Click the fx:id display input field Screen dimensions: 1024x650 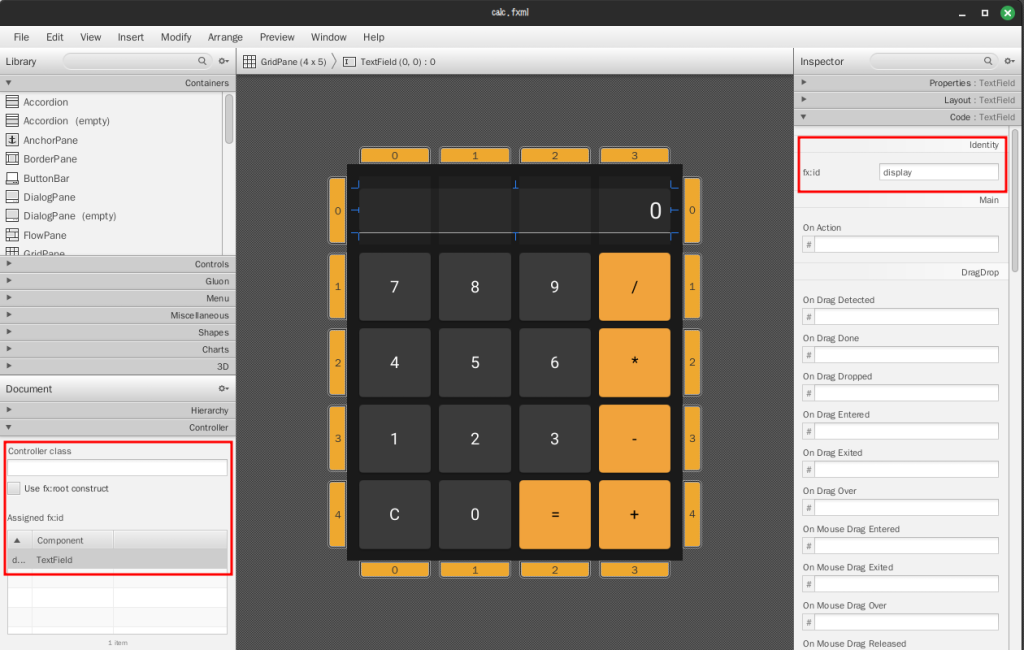938,172
